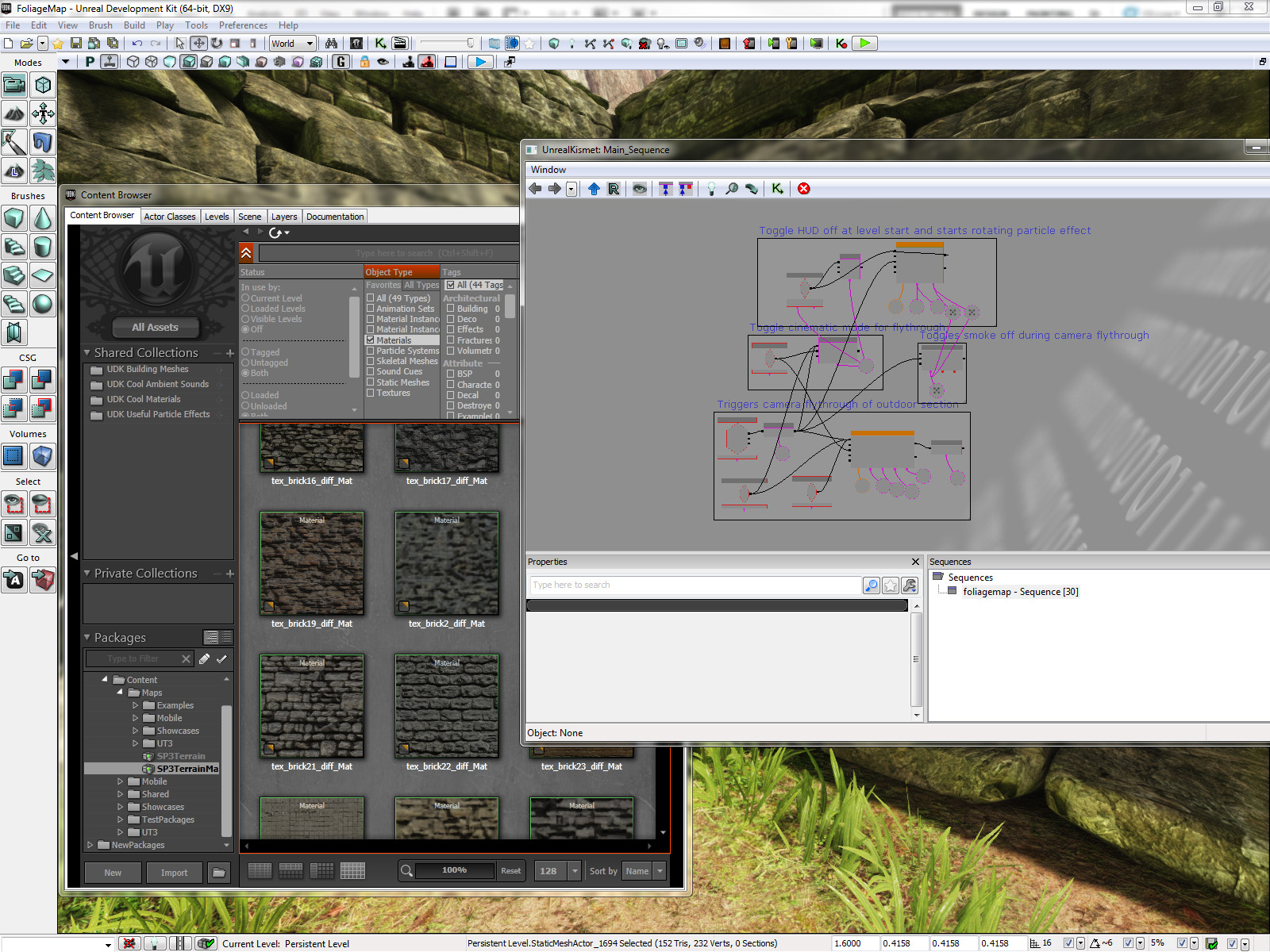
Task: Check the Animation Sets filter
Action: click(x=370, y=308)
